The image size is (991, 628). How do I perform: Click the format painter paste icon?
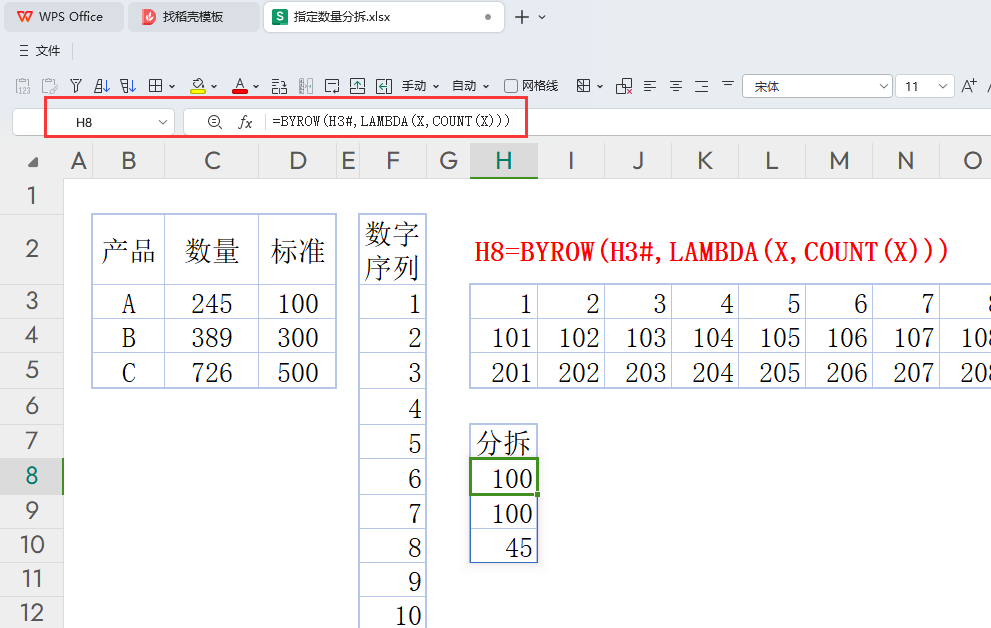point(49,86)
